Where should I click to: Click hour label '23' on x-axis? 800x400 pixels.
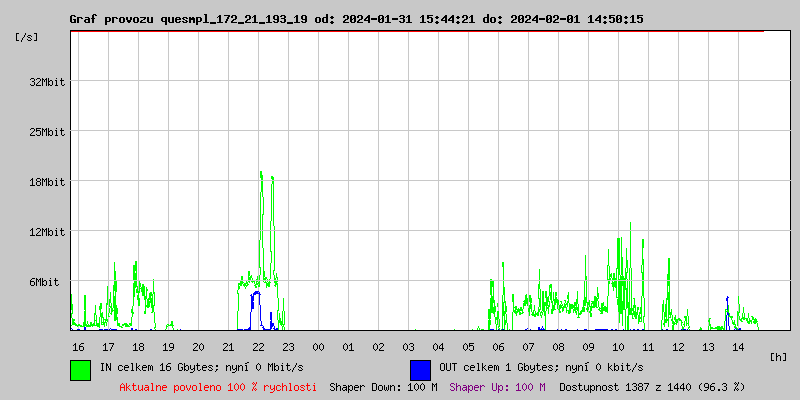click(288, 347)
